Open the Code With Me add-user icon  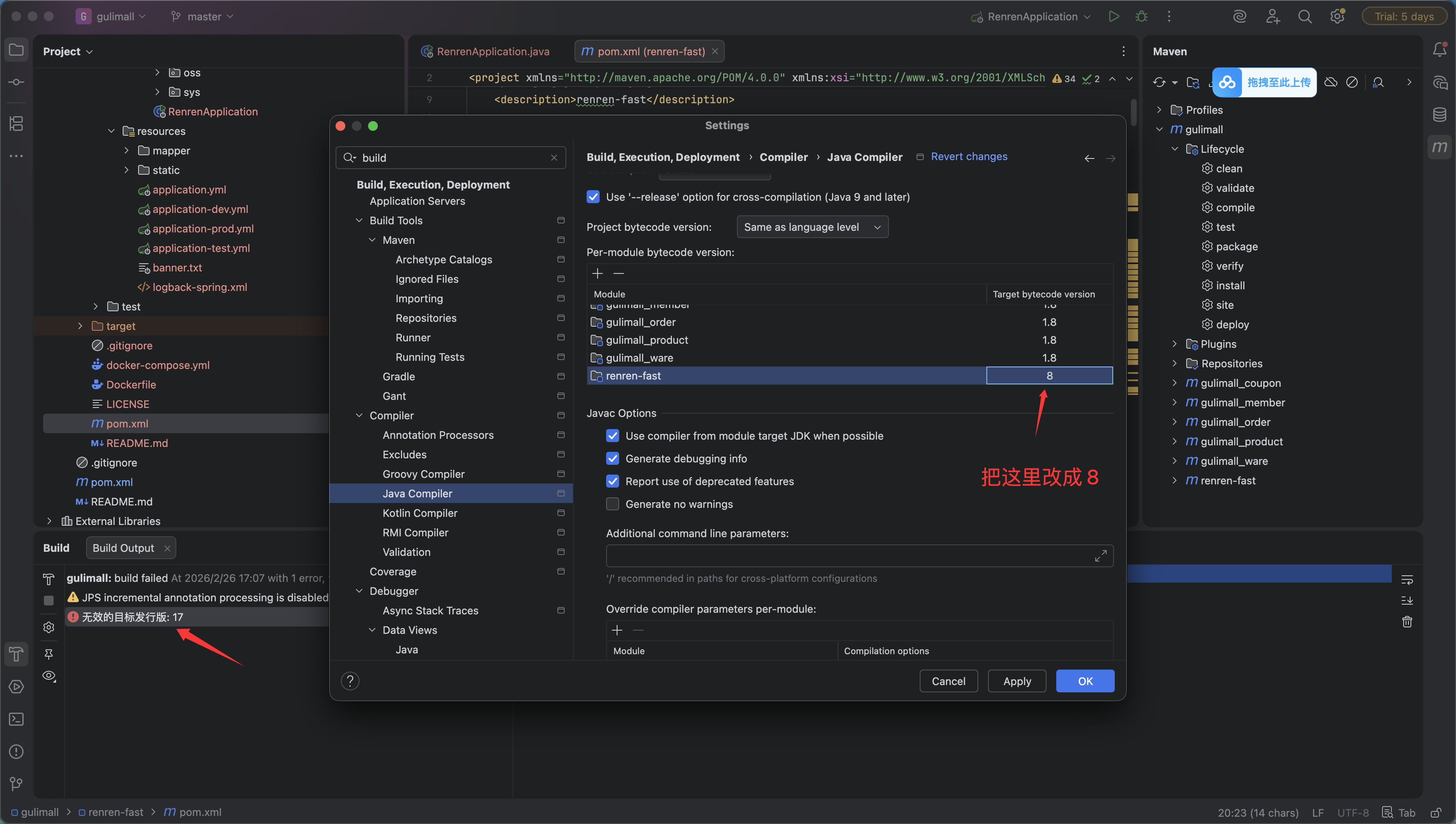pos(1273,16)
